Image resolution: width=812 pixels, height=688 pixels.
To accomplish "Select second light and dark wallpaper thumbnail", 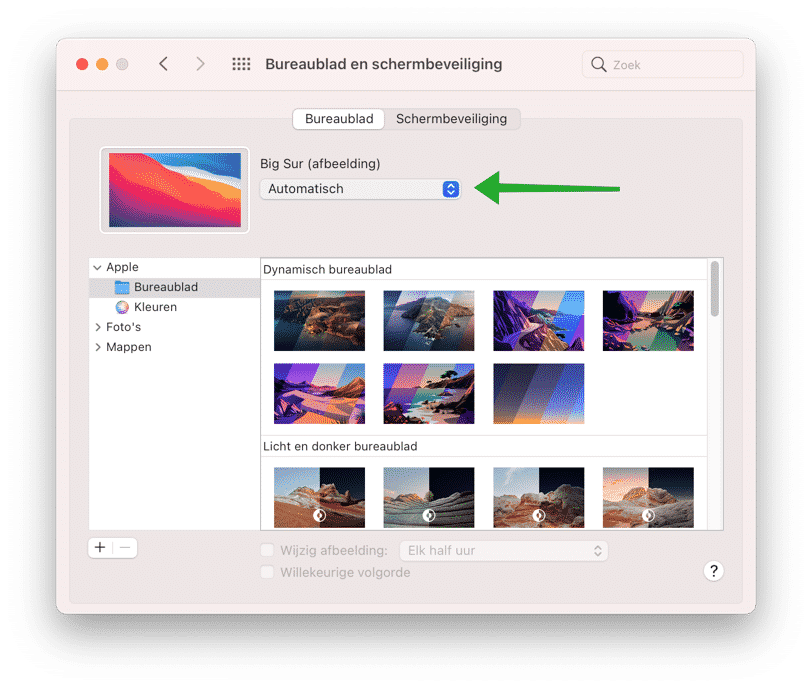I will (x=429, y=498).
